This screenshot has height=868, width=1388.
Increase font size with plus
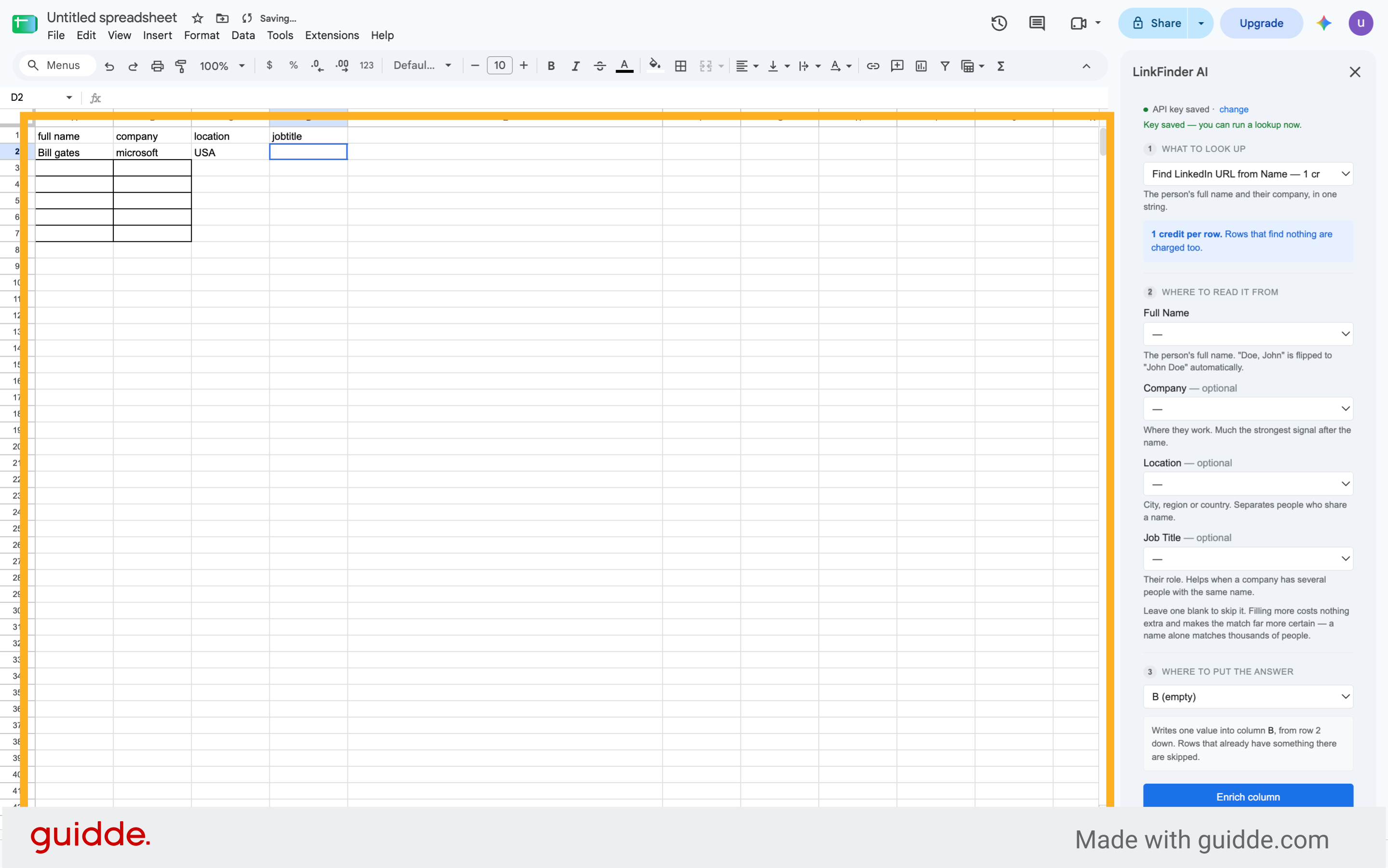click(523, 66)
